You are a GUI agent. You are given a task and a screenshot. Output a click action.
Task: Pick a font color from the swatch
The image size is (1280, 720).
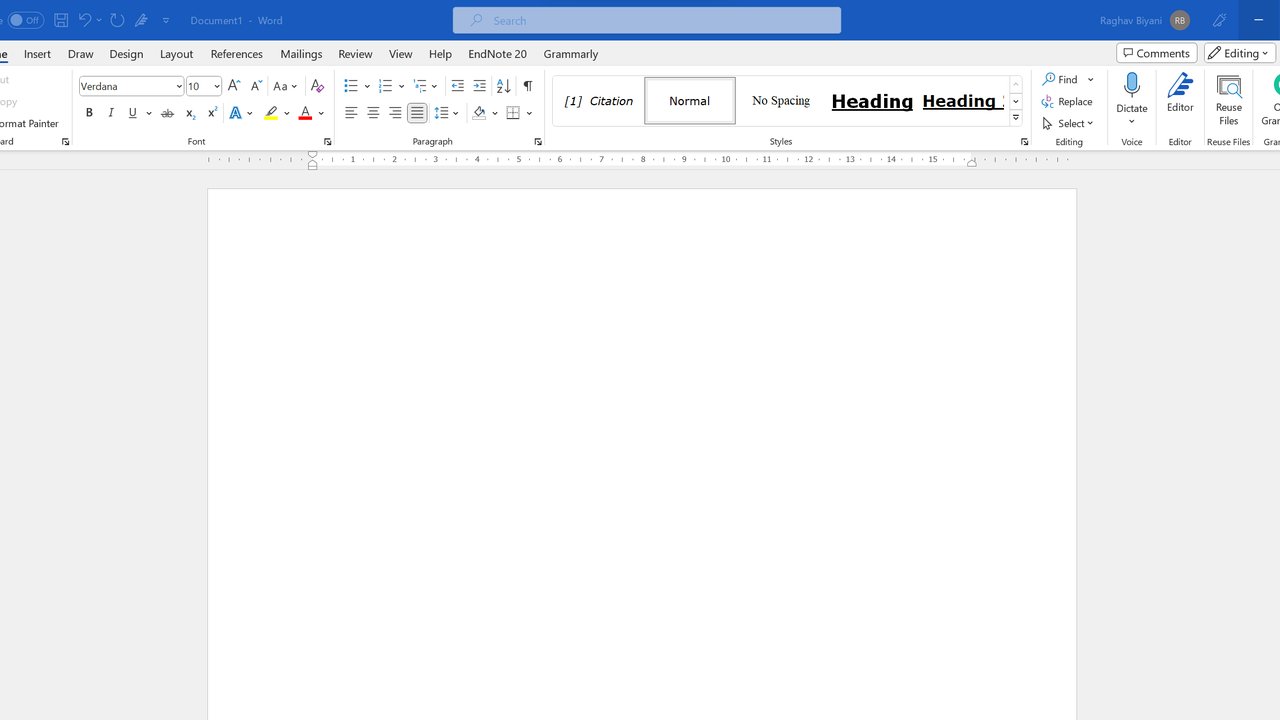[x=305, y=113]
